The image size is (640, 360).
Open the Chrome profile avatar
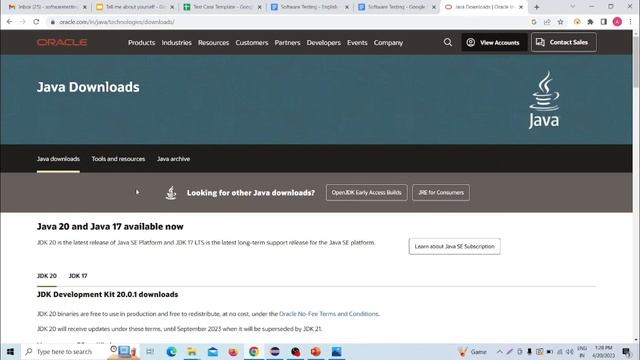pyautogui.click(x=617, y=22)
